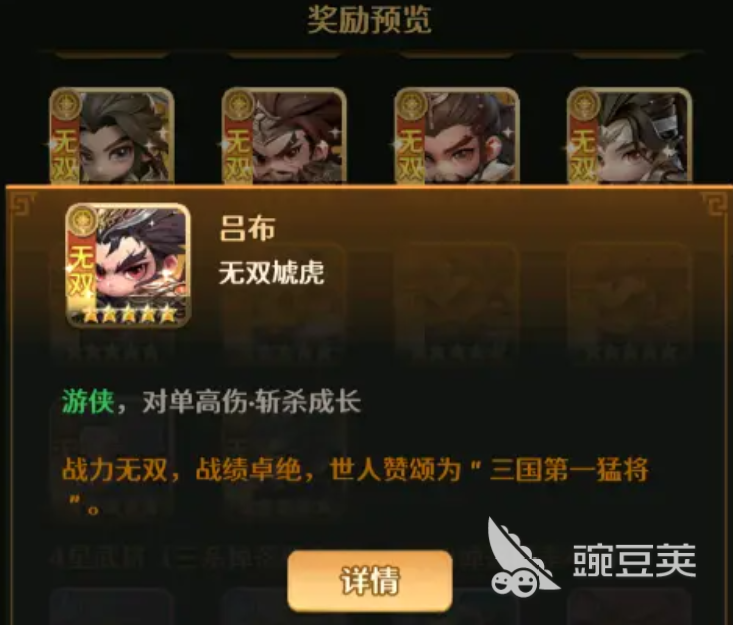This screenshot has width=733, height=625.
Task: Select the fourth hero card in top row
Action: [629, 136]
